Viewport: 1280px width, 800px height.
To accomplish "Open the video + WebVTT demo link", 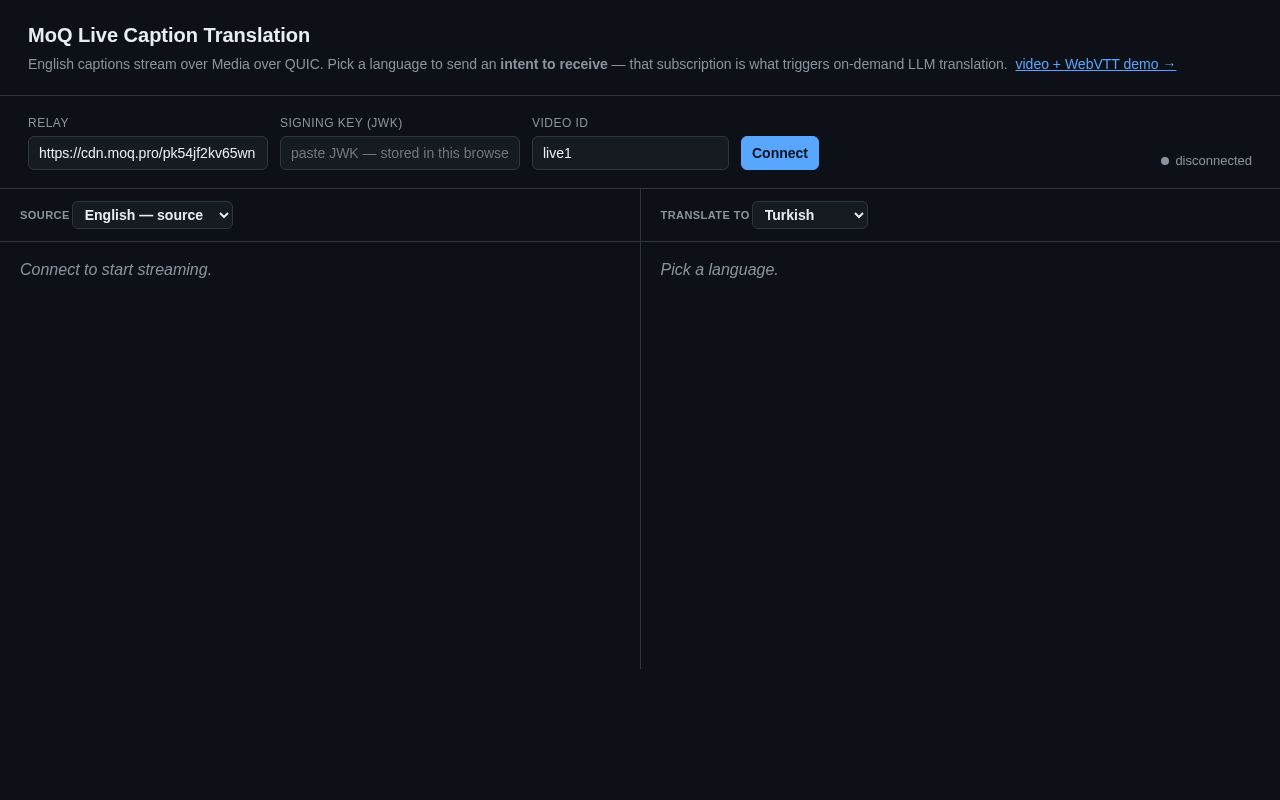I will [1095, 64].
